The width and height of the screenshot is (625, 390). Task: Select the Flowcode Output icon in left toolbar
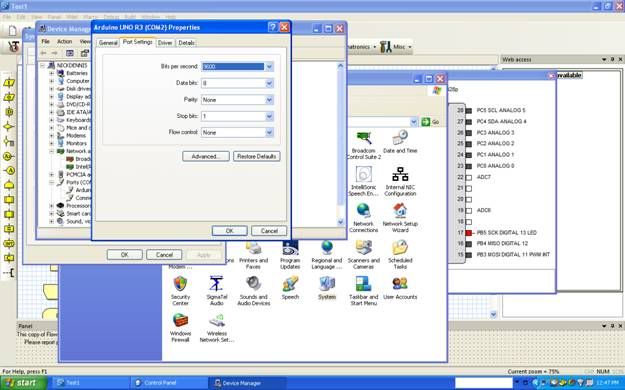coord(9,97)
